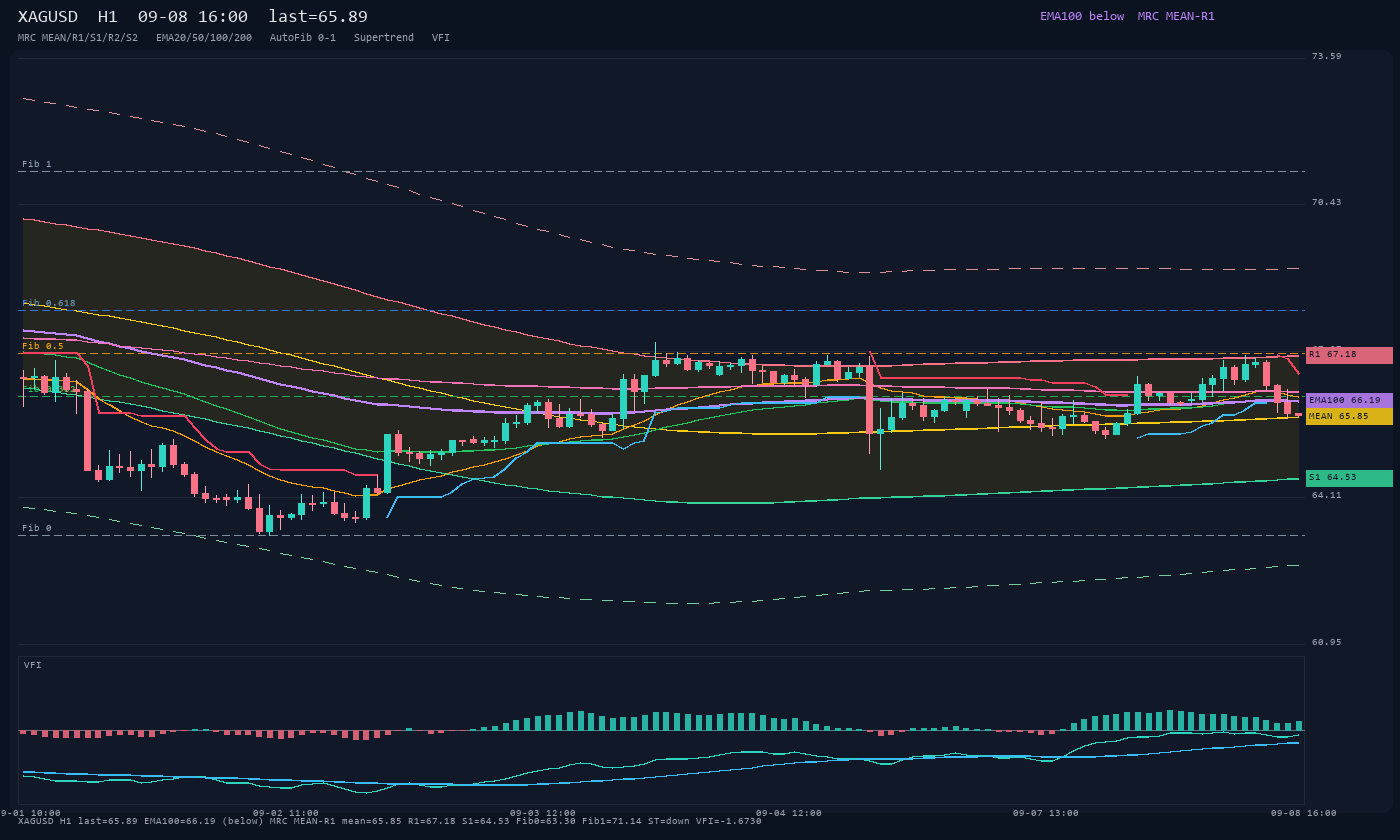The width and height of the screenshot is (1400, 840).
Task: Select the MRC MEAN/R1/S1/R2/S2 legend label
Action: tap(78, 38)
